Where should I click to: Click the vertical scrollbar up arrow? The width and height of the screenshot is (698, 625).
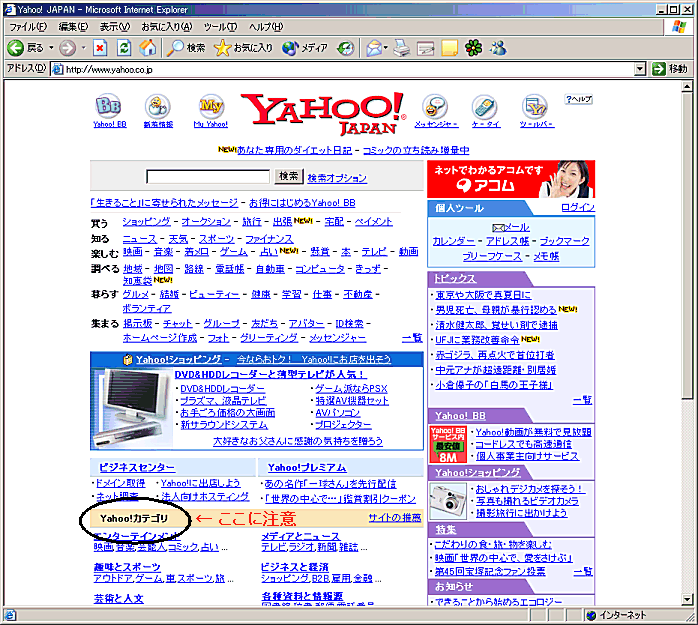click(x=687, y=86)
